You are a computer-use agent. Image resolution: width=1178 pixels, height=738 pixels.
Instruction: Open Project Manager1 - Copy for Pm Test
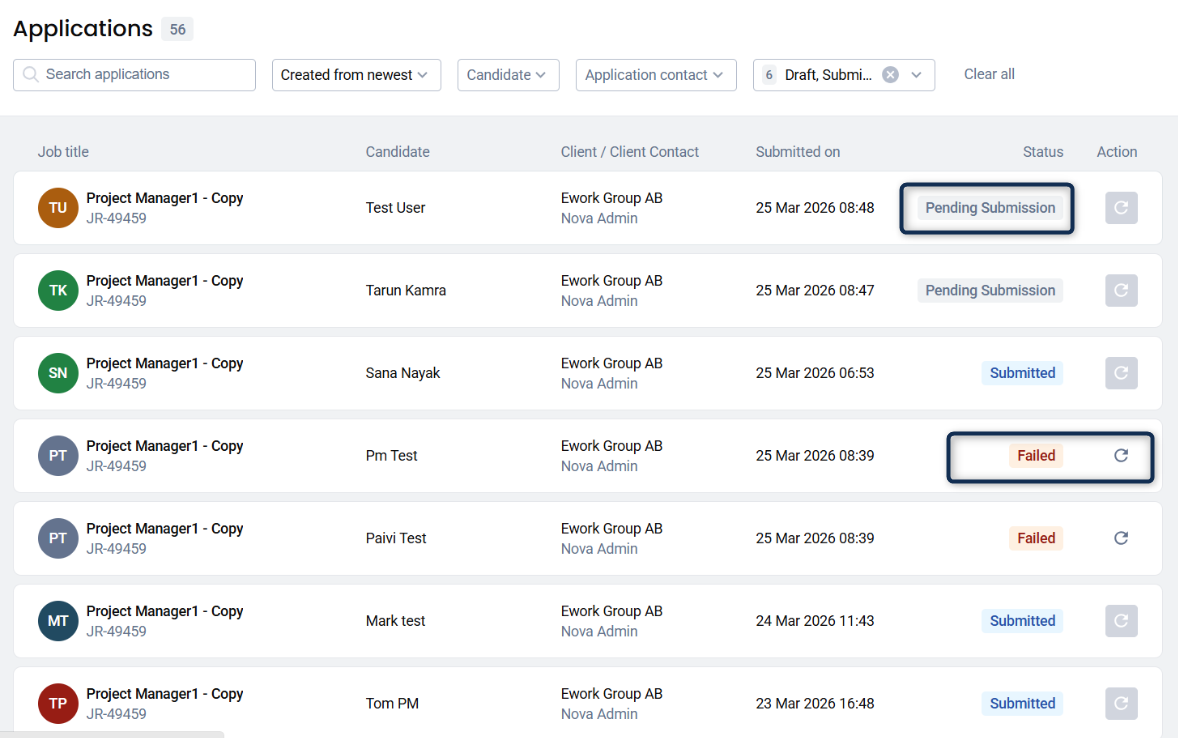(x=165, y=446)
